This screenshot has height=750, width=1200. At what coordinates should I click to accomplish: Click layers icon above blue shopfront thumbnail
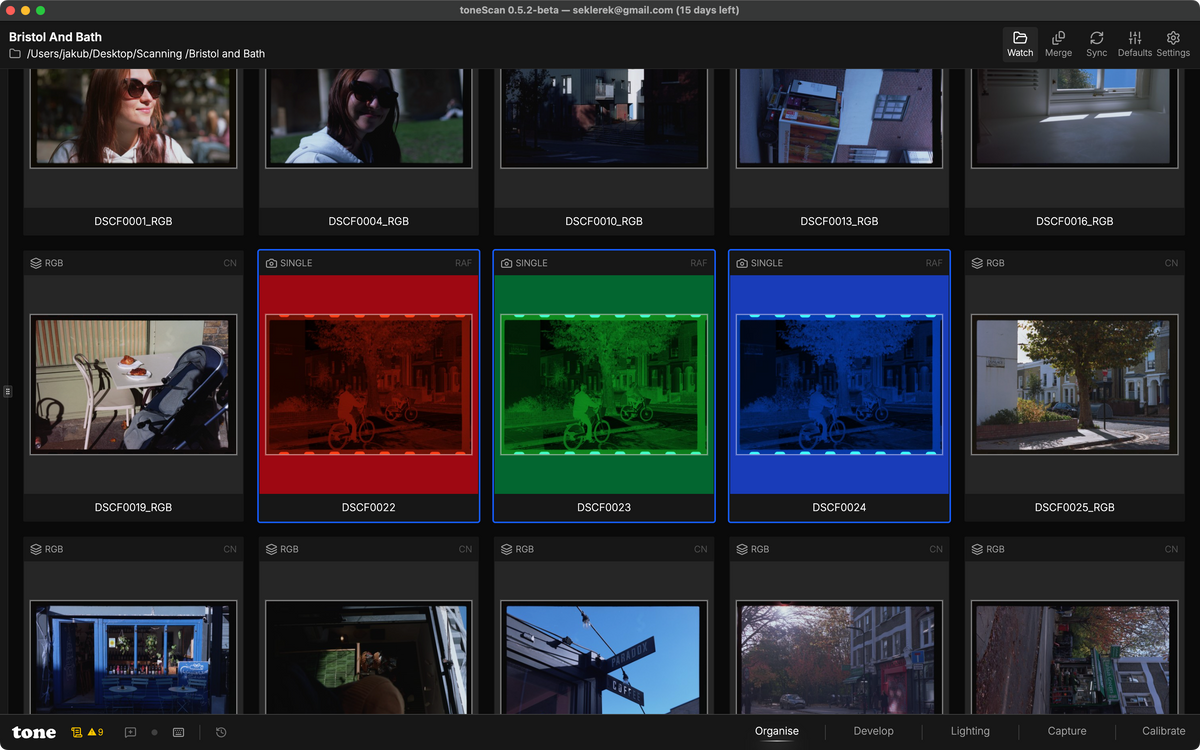36,549
